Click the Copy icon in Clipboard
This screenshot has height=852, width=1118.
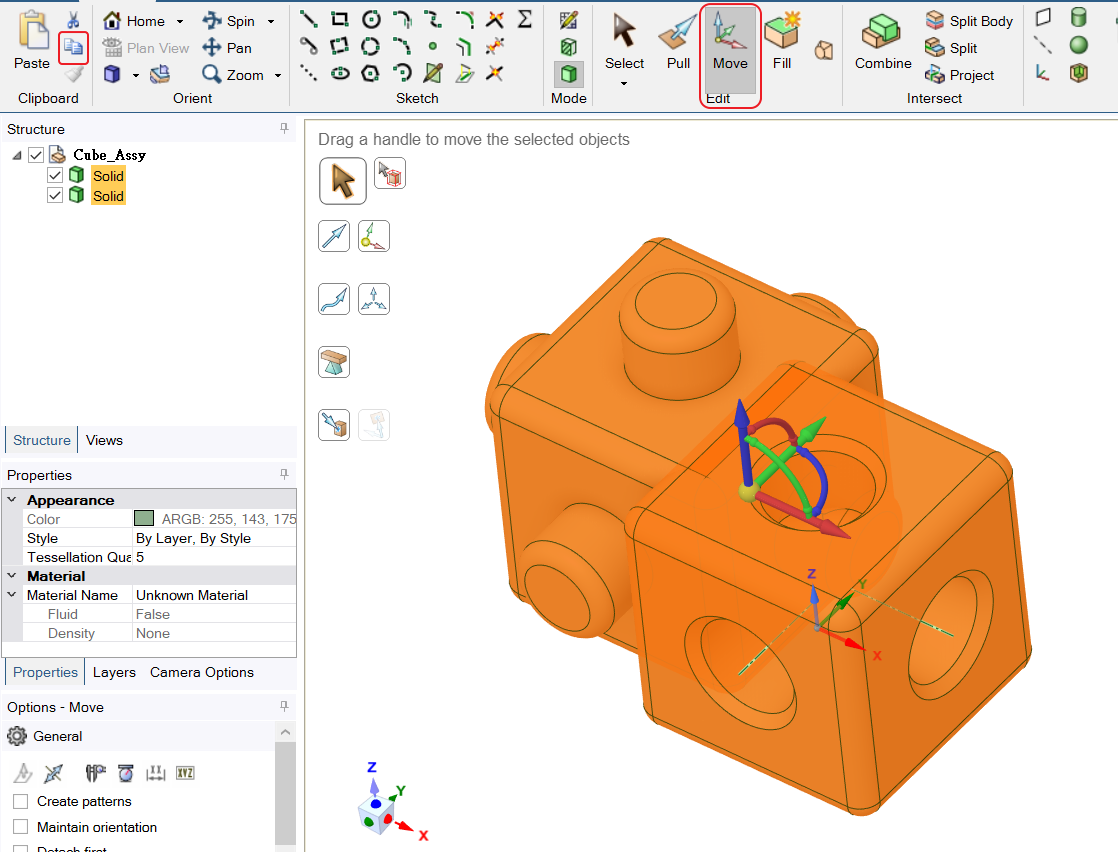pyautogui.click(x=73, y=47)
